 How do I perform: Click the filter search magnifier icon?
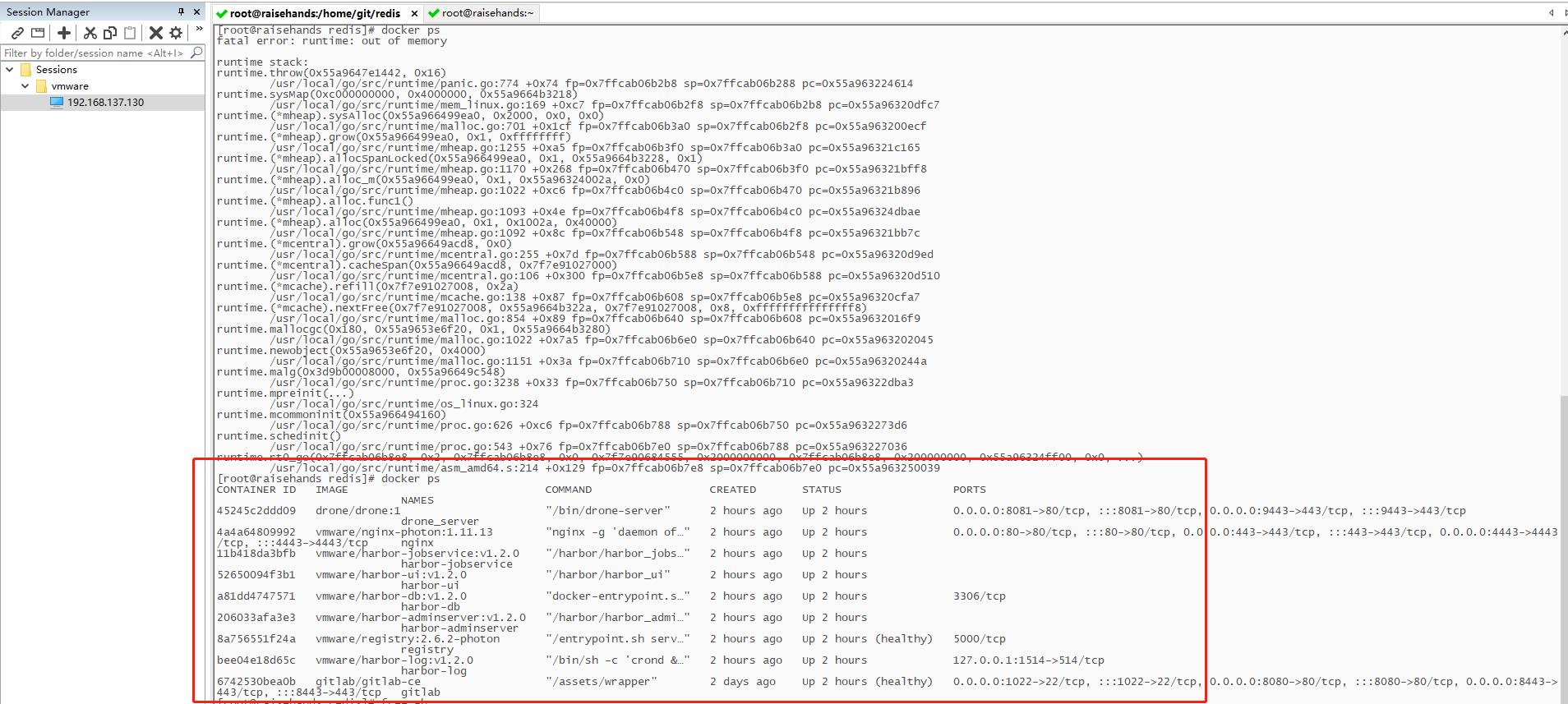(196, 53)
